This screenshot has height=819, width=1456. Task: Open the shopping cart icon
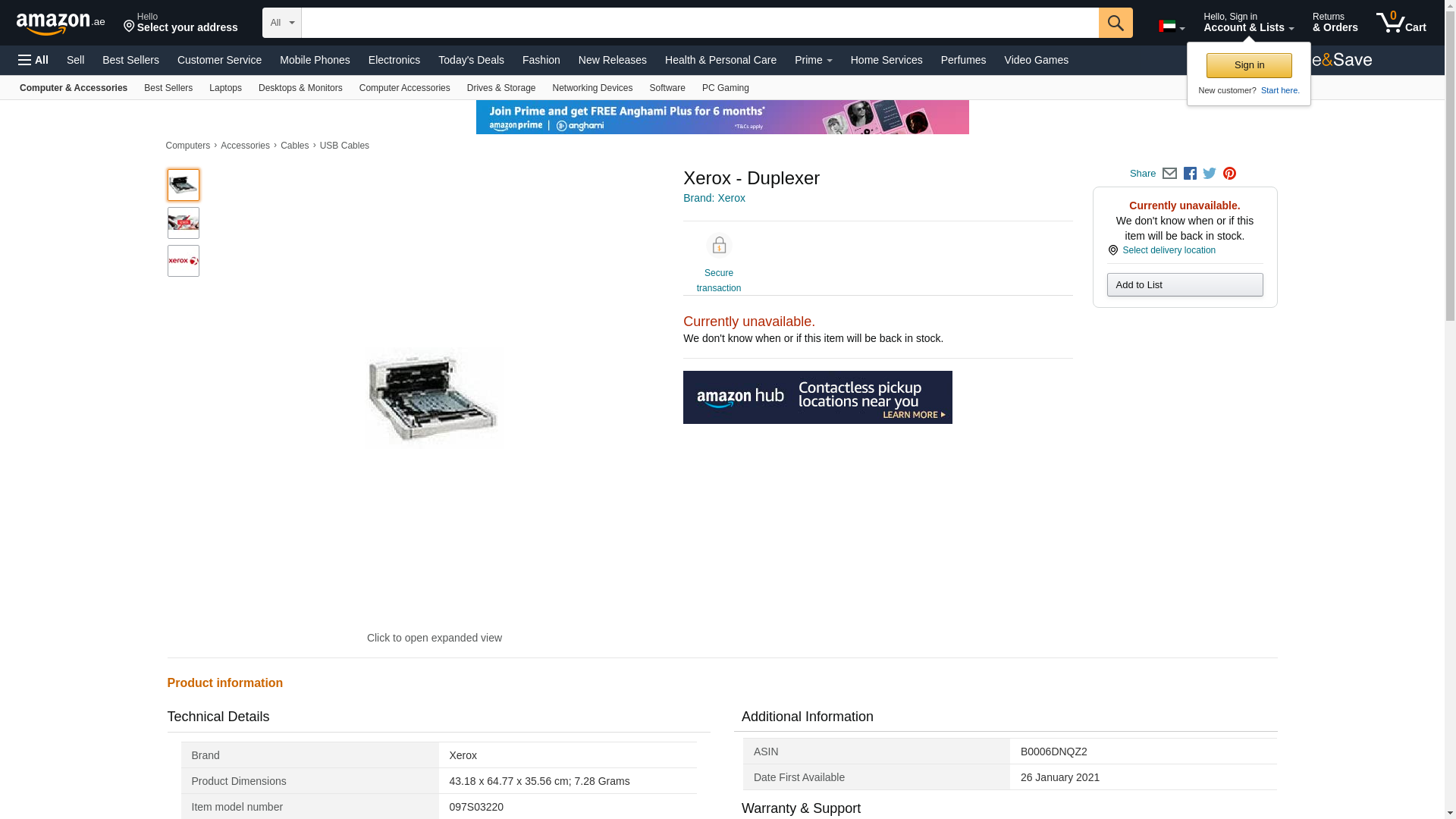(1401, 23)
